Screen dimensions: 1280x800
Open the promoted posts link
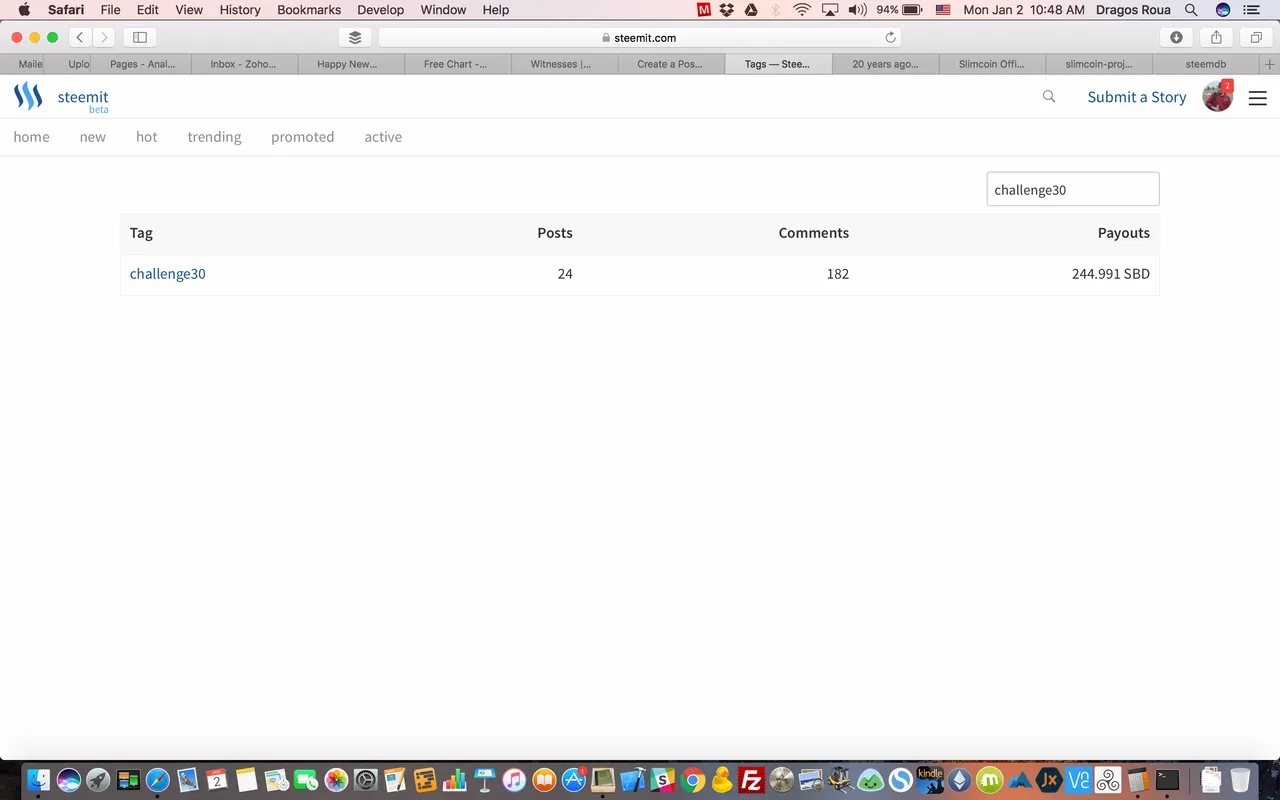[x=303, y=137]
